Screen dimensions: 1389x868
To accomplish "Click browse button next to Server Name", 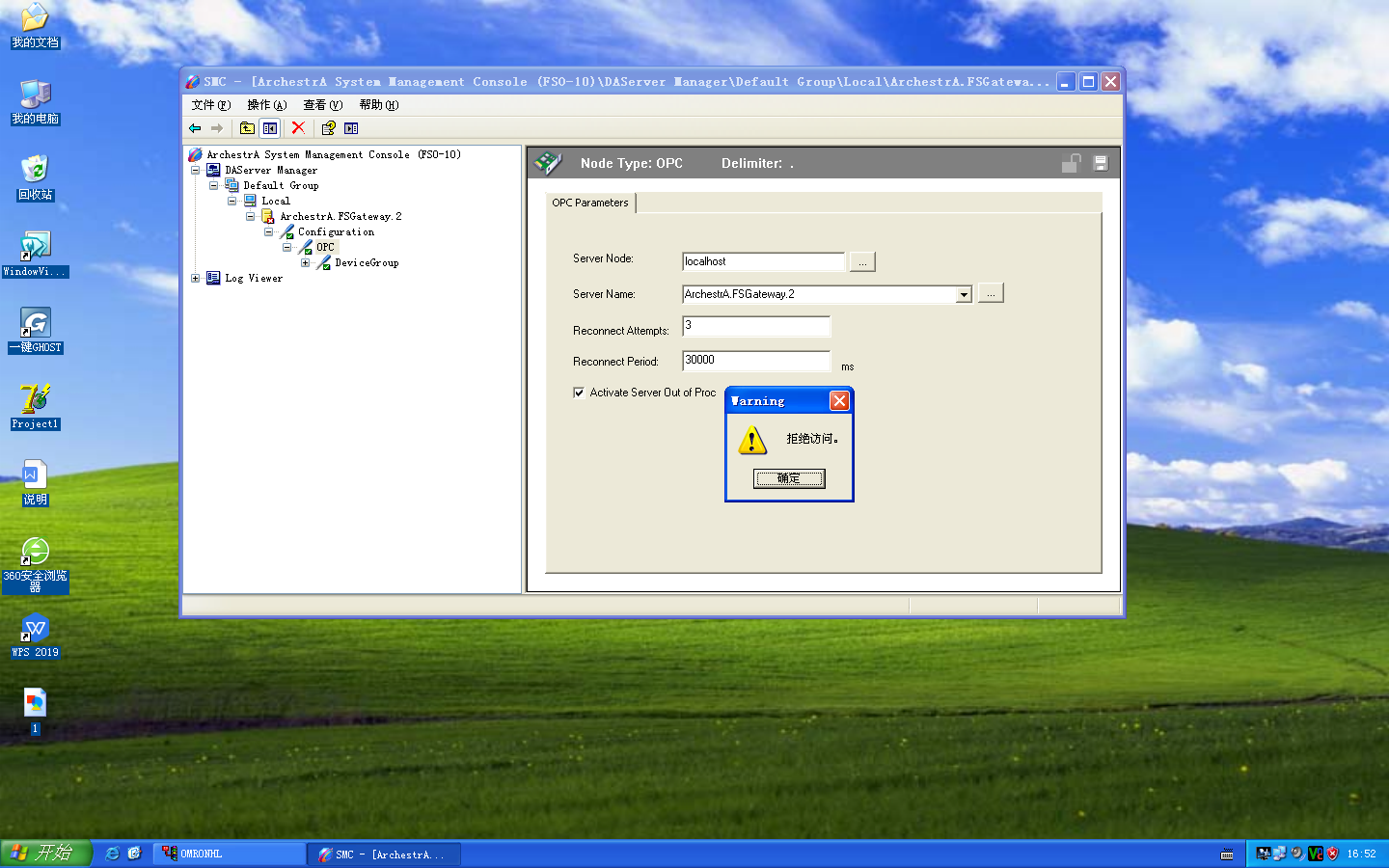I will coord(991,293).
